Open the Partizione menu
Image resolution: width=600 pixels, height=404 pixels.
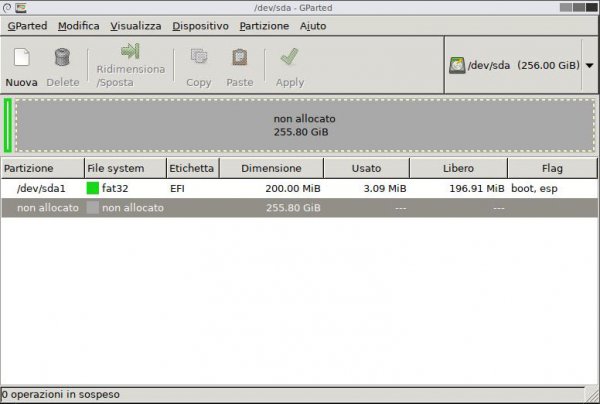point(264,26)
